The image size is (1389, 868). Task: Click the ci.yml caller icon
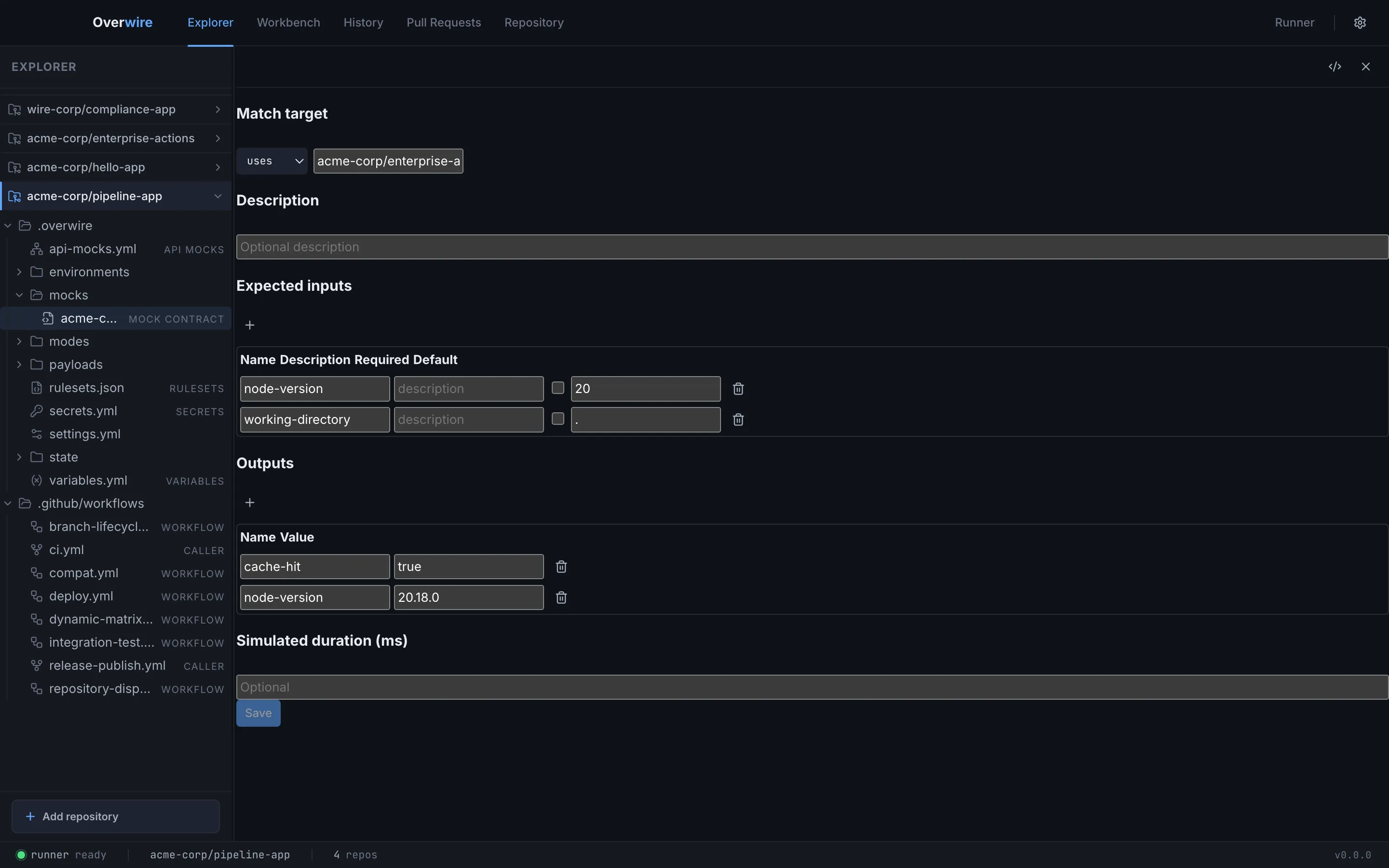pyautogui.click(x=37, y=550)
